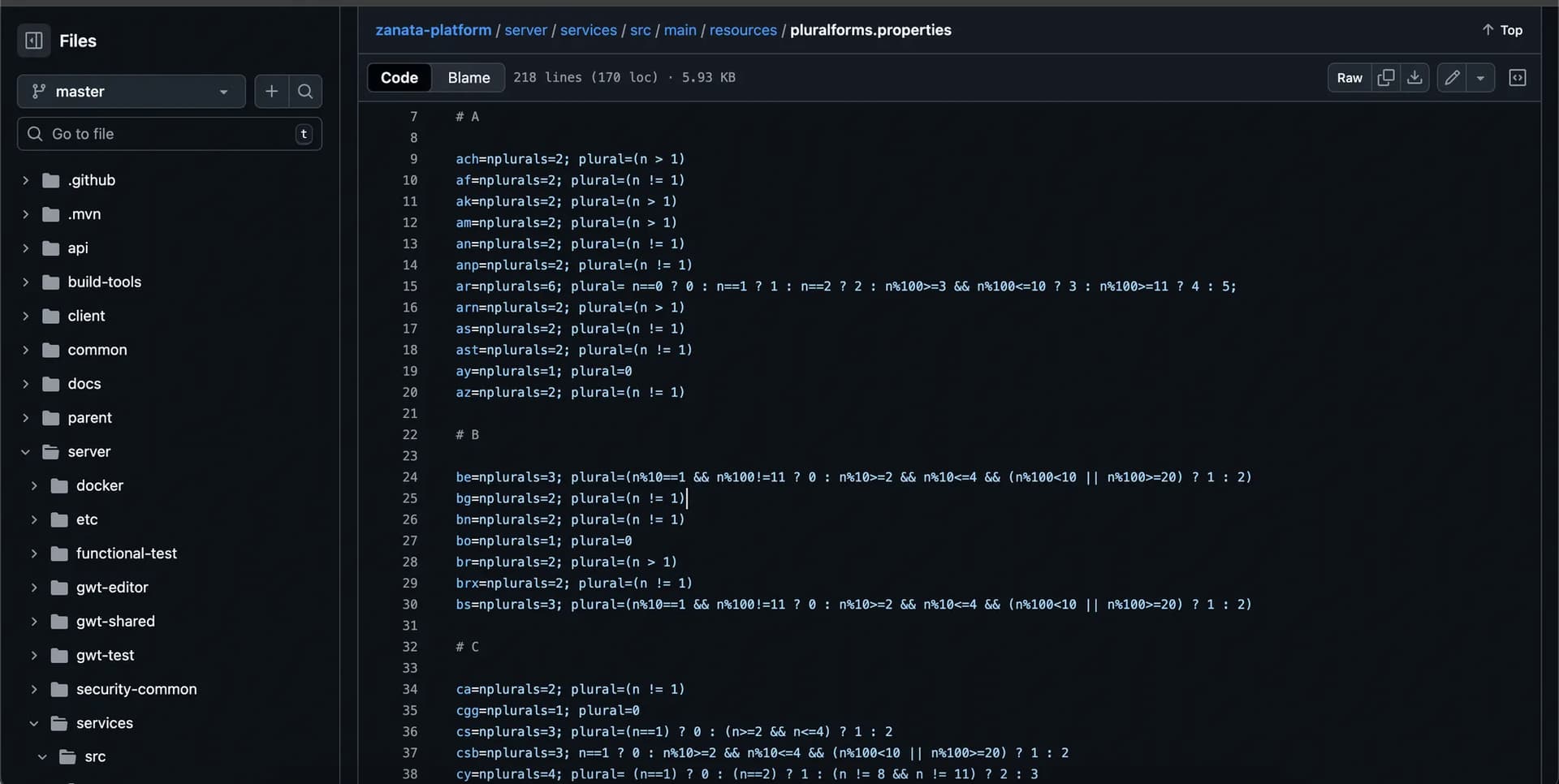Copy raw file contents icon
The image size is (1559, 784).
1385,78
